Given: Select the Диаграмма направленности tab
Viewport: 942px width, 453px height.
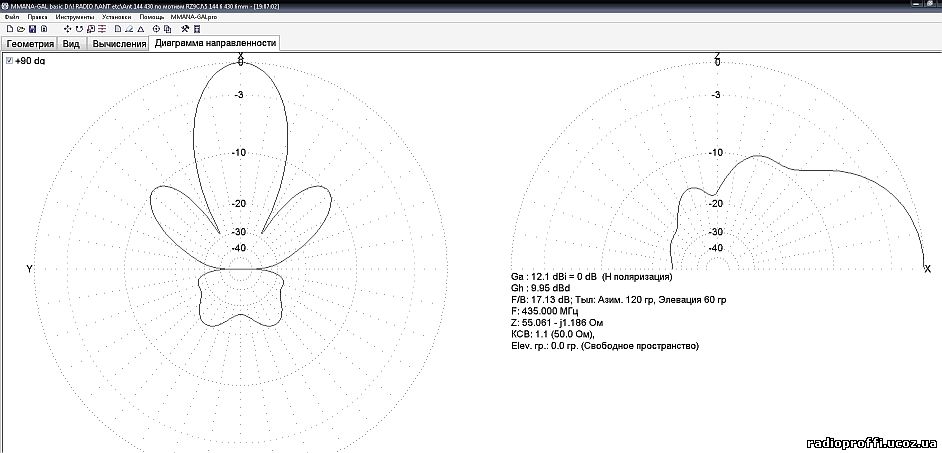Looking at the screenshot, I should click(215, 43).
